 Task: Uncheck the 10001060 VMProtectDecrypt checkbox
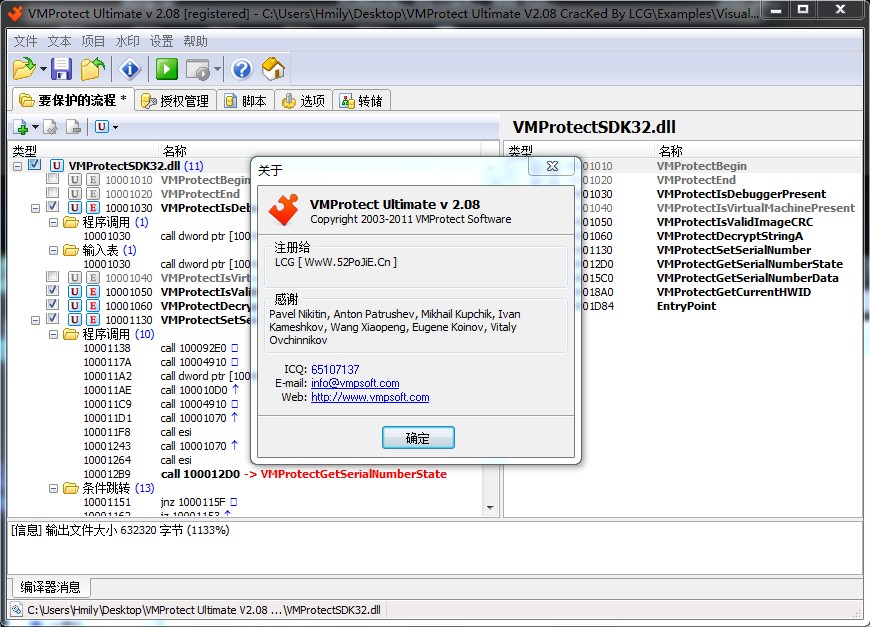[53, 304]
